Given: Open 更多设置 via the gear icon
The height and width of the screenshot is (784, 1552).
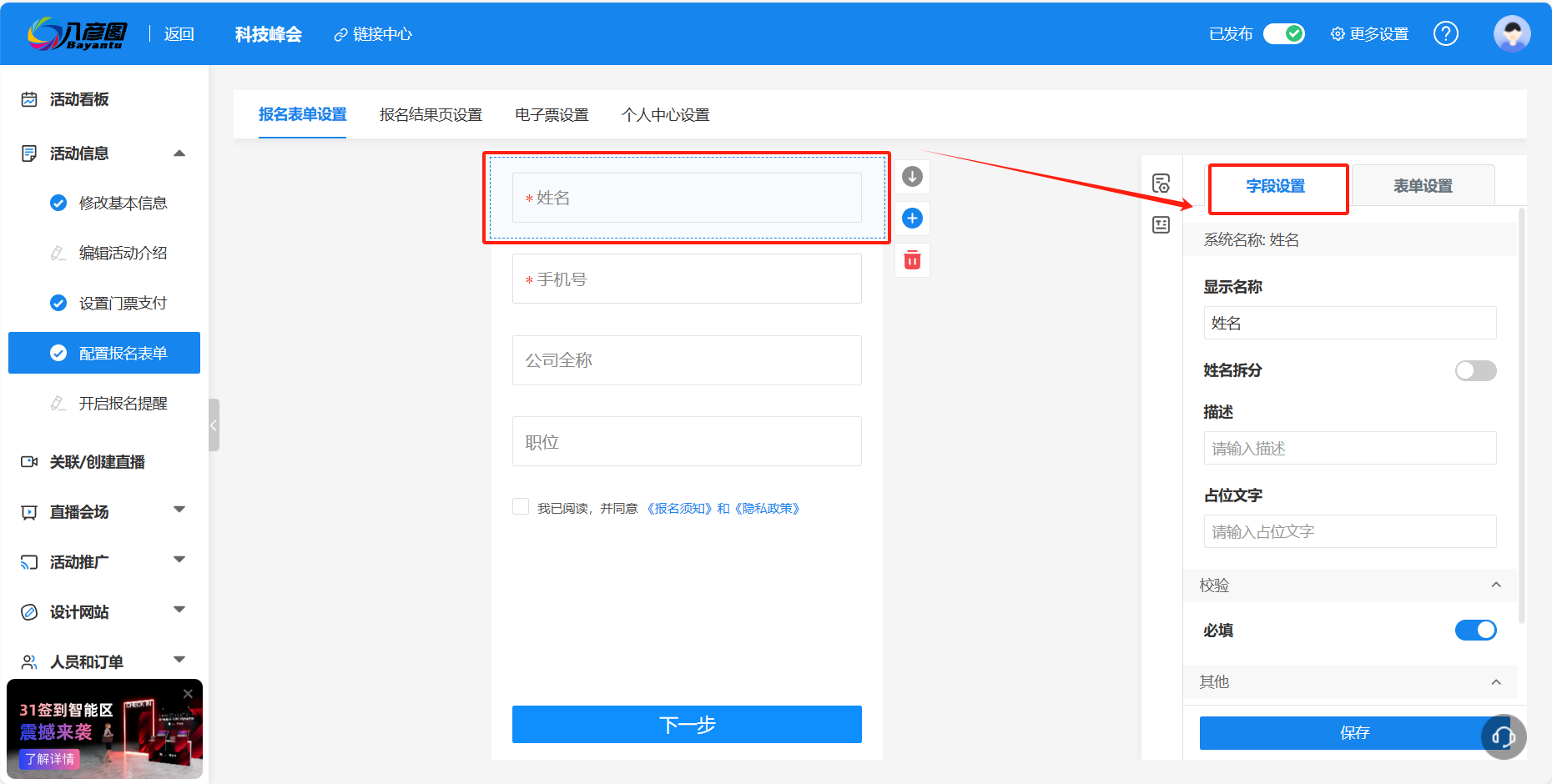Looking at the screenshot, I should (1368, 33).
